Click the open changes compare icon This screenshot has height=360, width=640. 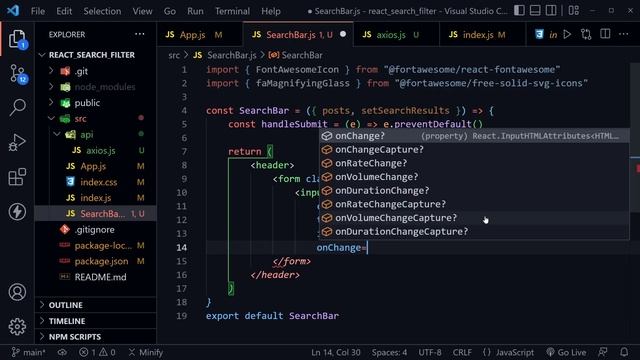[x=586, y=35]
